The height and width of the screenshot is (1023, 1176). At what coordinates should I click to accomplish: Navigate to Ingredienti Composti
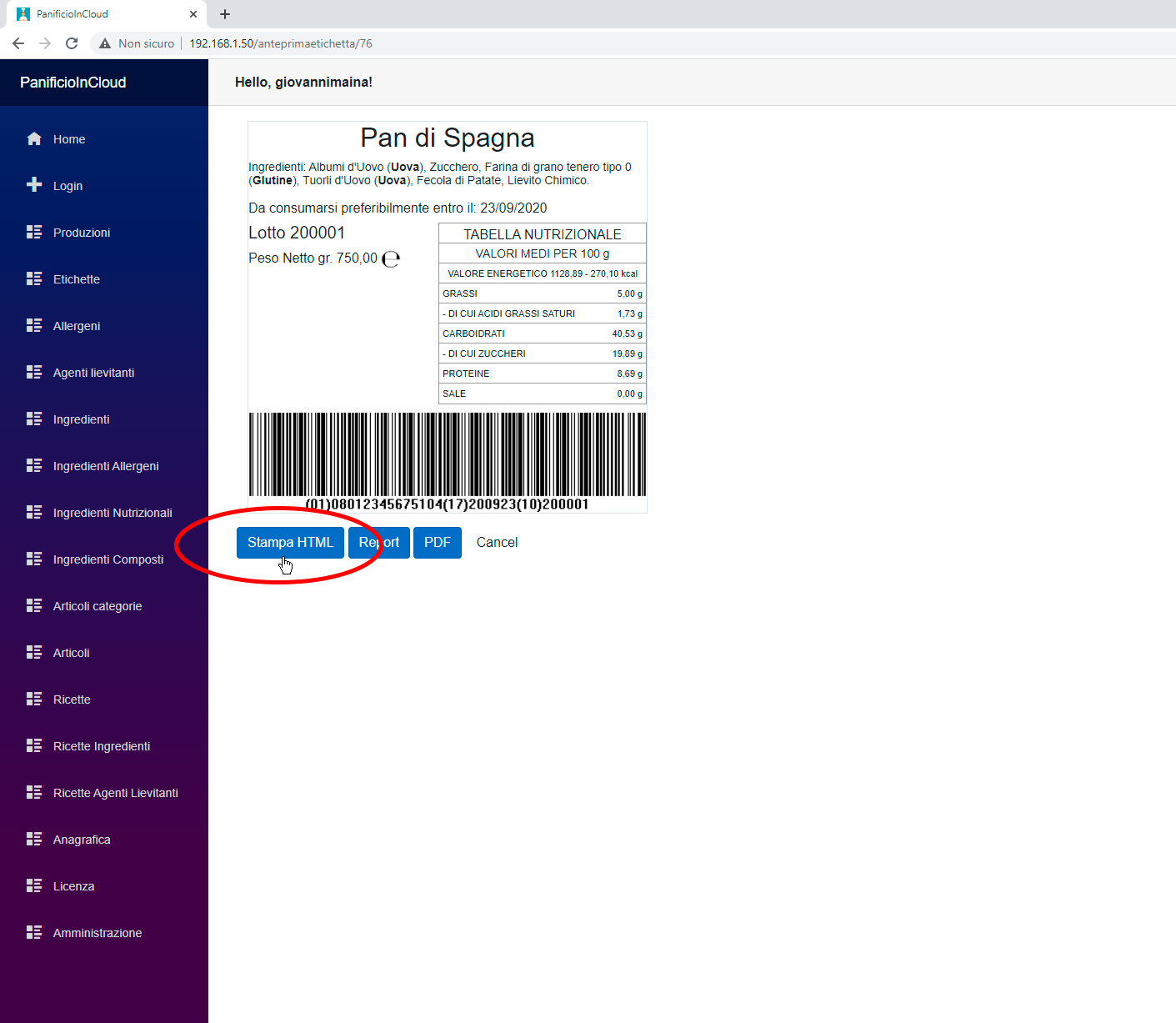click(108, 559)
